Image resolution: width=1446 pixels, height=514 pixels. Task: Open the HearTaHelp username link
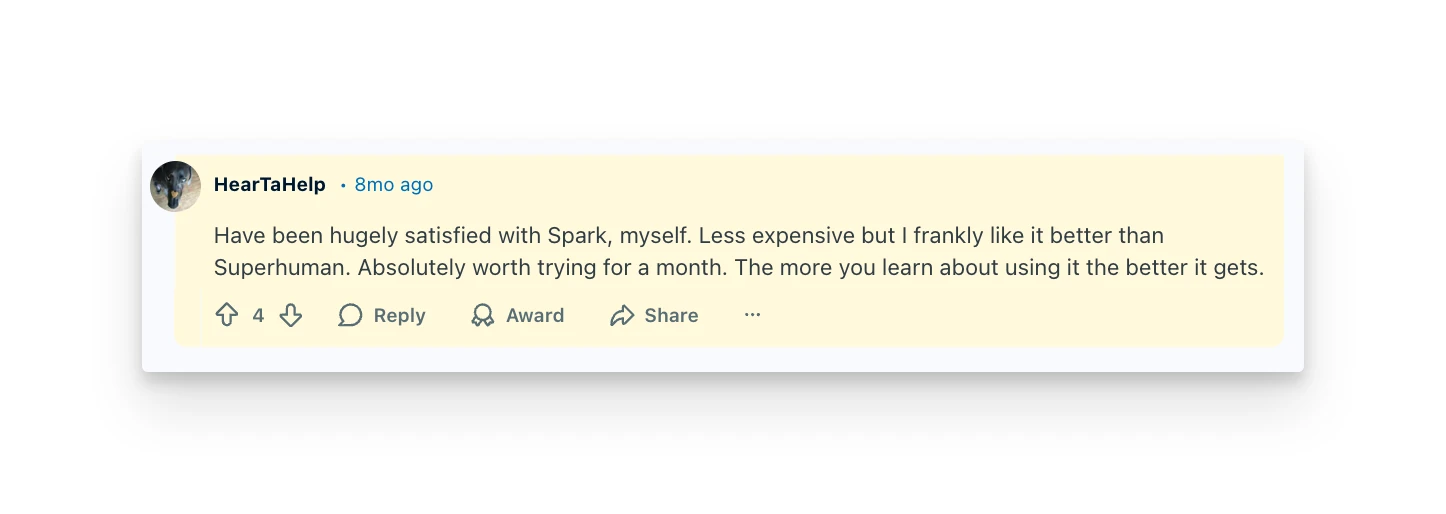click(270, 185)
